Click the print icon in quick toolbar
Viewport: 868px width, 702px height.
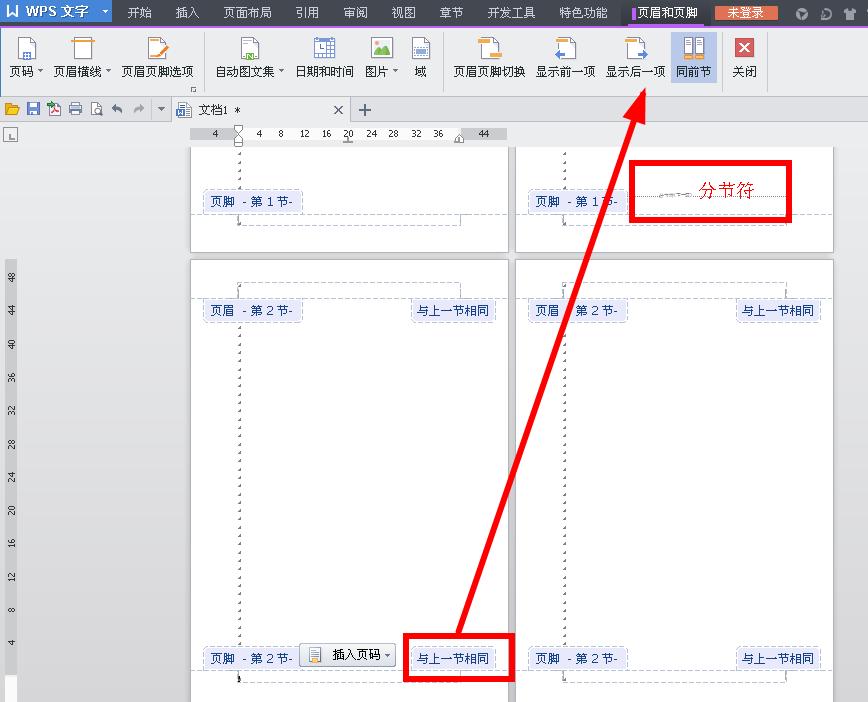pos(75,109)
